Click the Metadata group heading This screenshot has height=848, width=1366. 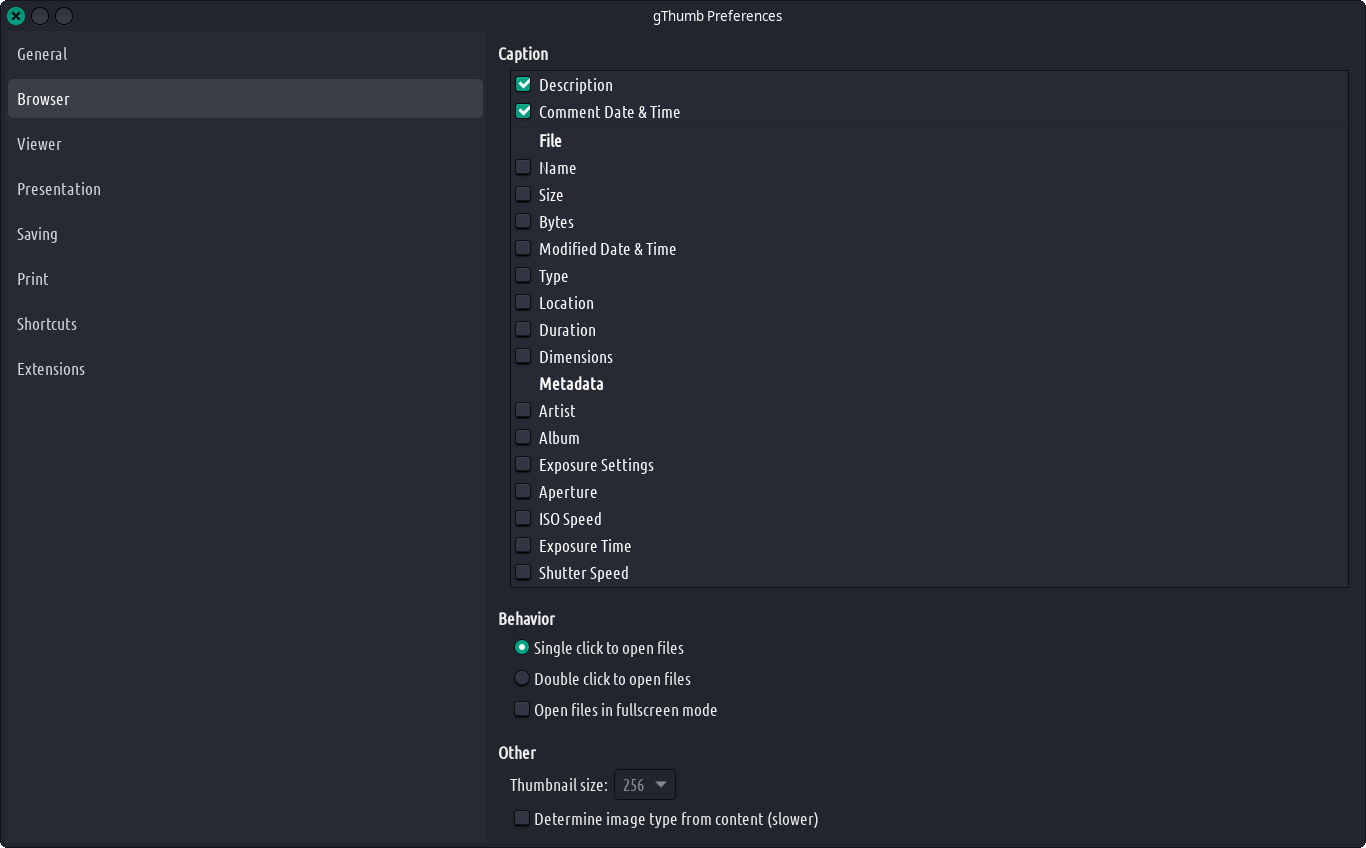coord(571,384)
